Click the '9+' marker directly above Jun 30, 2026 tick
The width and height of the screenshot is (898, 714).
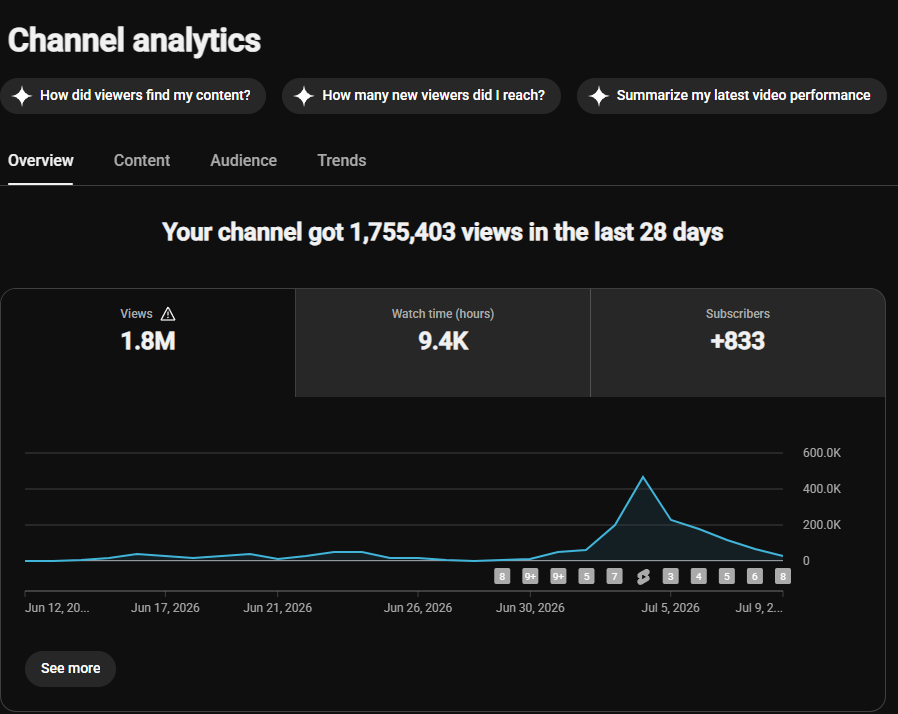tap(530, 576)
